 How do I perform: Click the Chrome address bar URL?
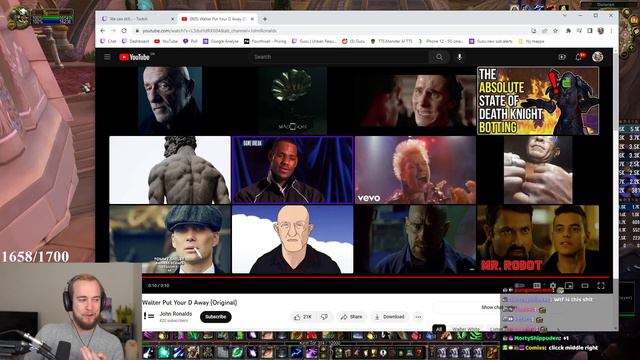(x=209, y=31)
